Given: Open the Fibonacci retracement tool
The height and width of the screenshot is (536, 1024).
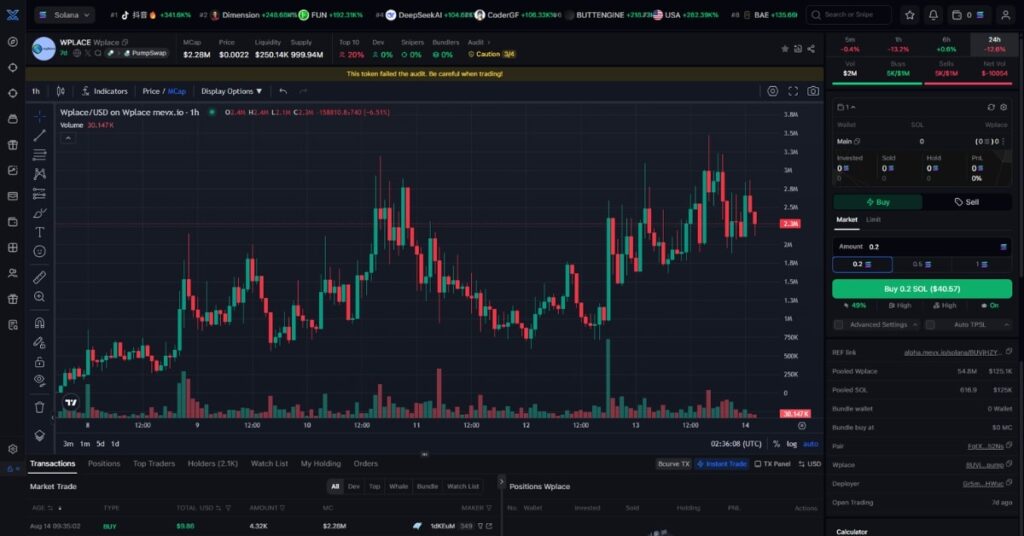Looking at the screenshot, I should point(40,155).
